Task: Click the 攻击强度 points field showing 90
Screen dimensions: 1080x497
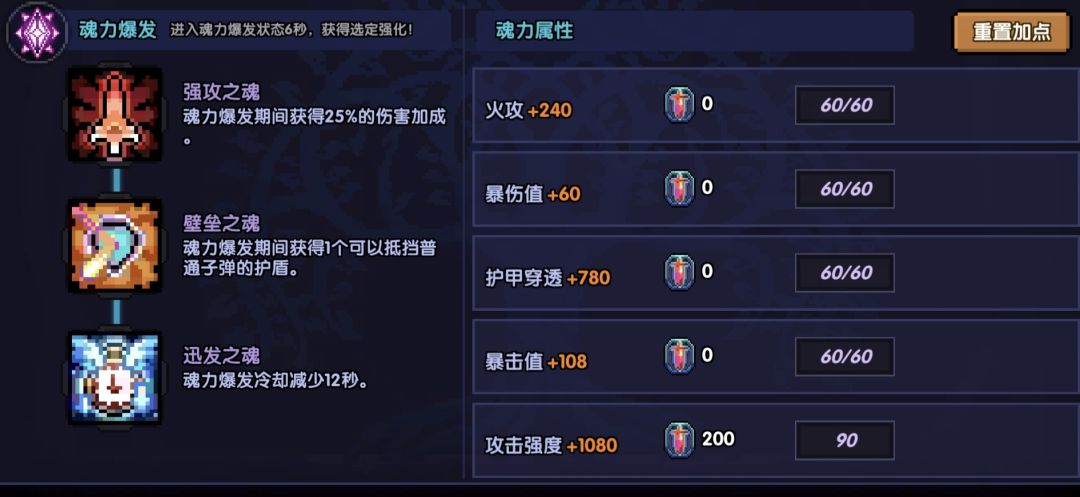Action: (845, 440)
